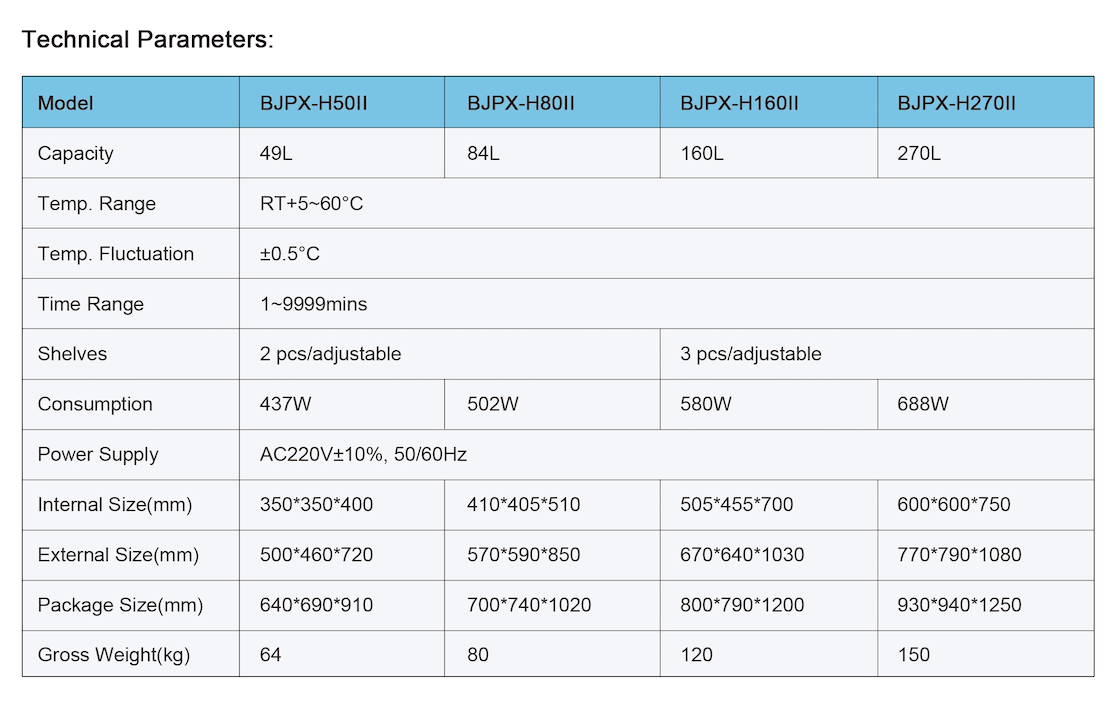Select the AC220V±10%, 50/60Hz power supply value

point(363,454)
